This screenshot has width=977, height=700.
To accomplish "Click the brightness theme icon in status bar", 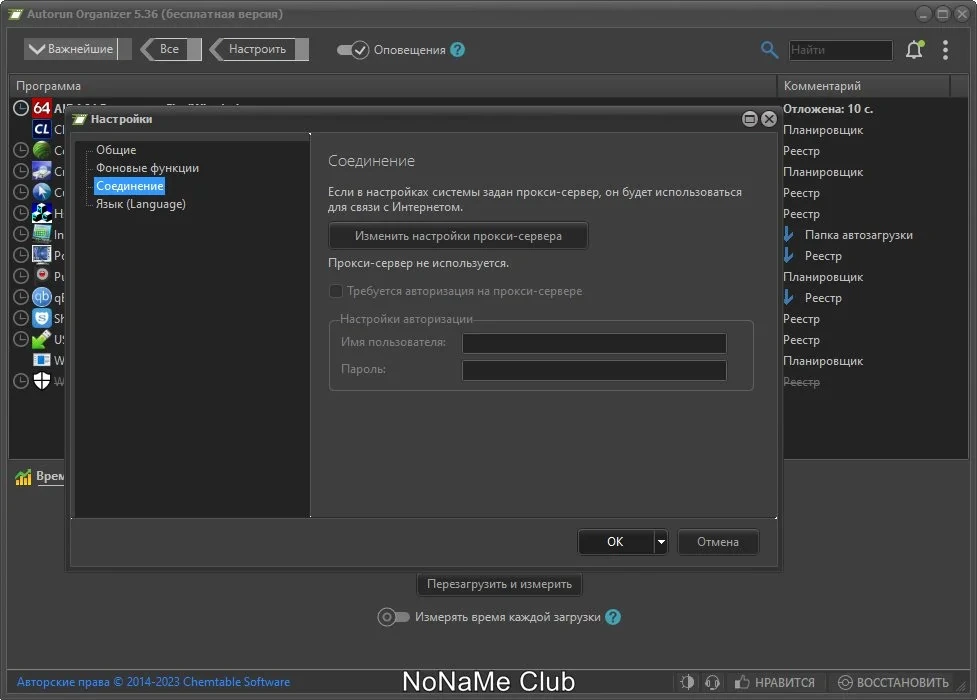I will tap(687, 683).
